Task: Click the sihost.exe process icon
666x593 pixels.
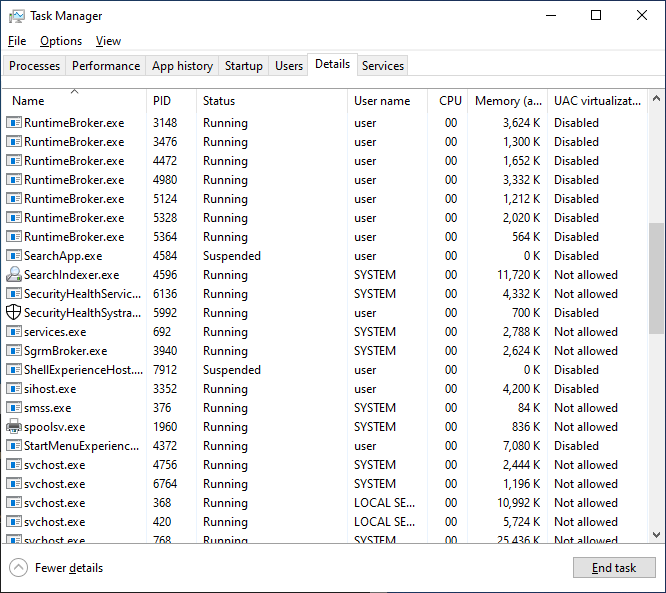Action: (14, 389)
